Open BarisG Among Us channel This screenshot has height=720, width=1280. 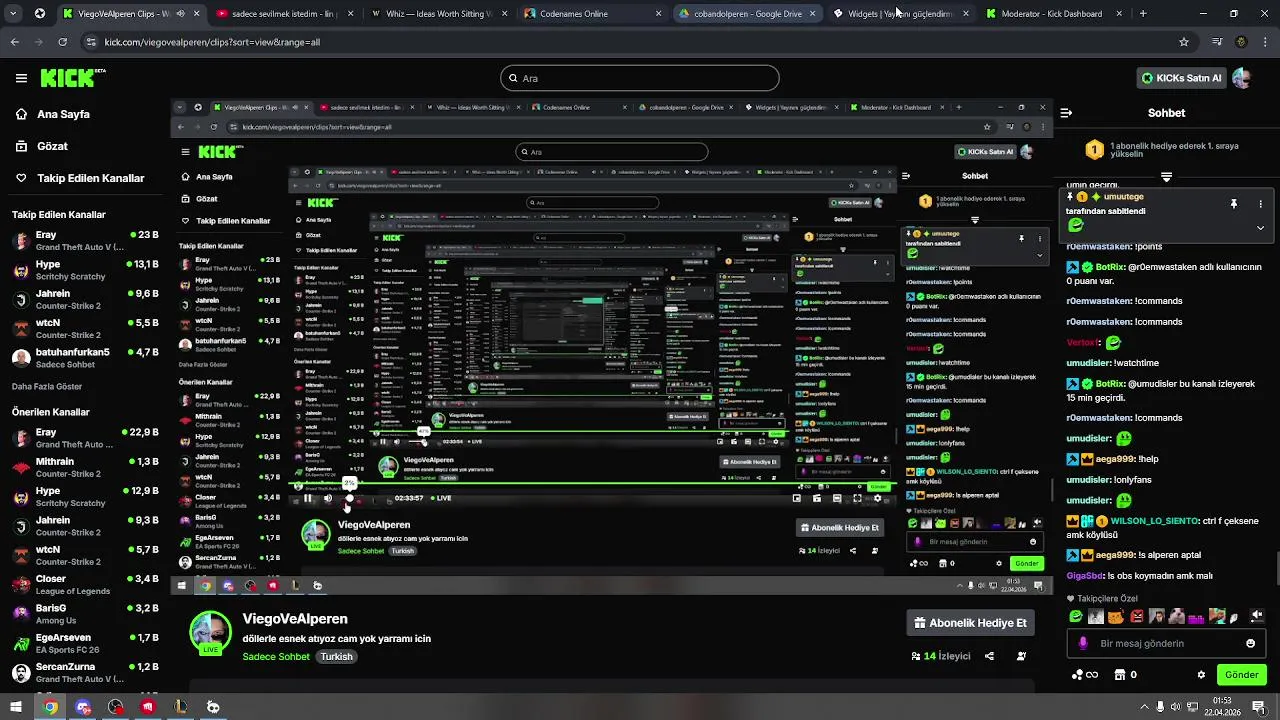[85, 613]
